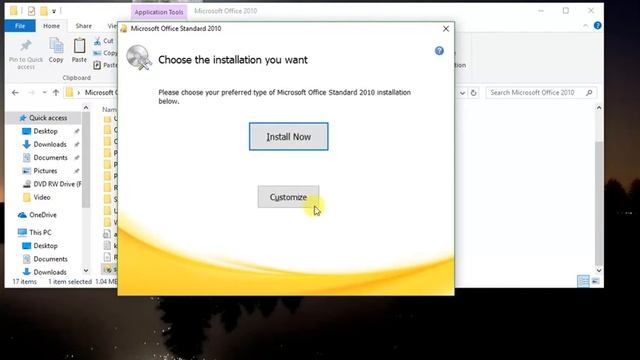Screen dimensions: 640x360
Task: Click the This PC computer icon
Action: pos(22,232)
